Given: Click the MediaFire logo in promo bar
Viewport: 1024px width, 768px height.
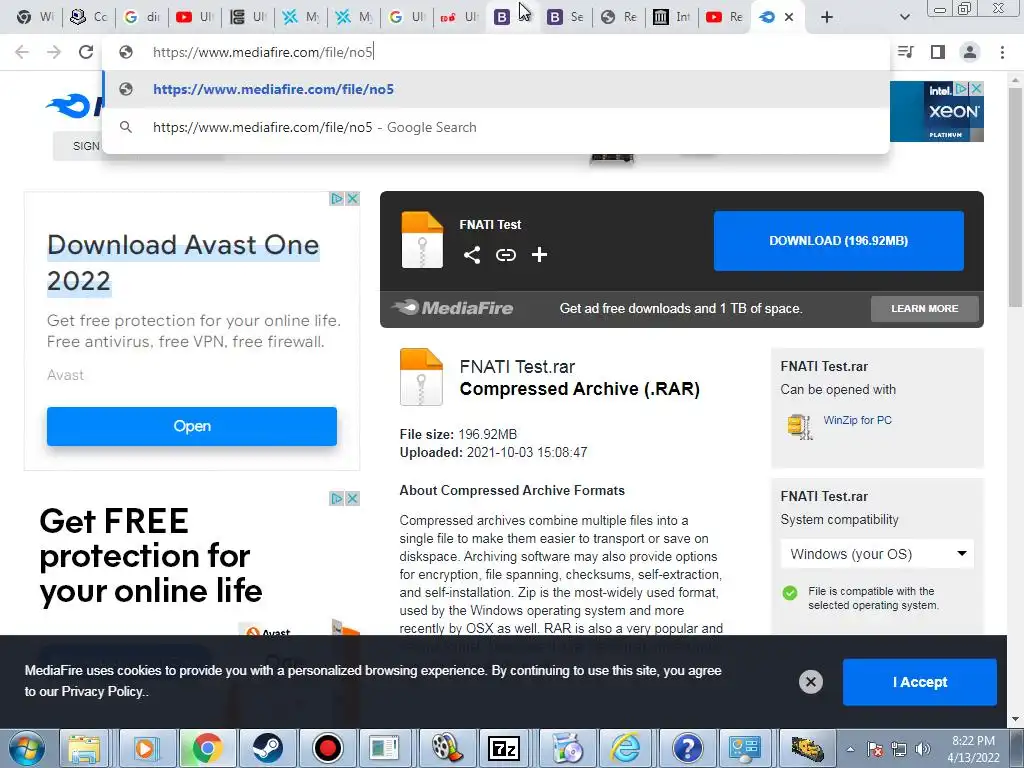Looking at the screenshot, I should (x=453, y=308).
